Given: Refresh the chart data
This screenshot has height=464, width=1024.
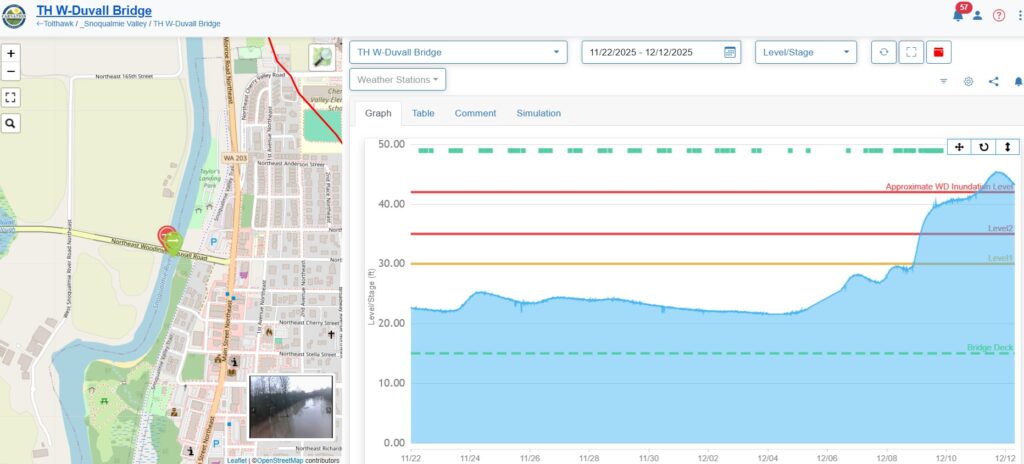Looking at the screenshot, I should click(883, 52).
